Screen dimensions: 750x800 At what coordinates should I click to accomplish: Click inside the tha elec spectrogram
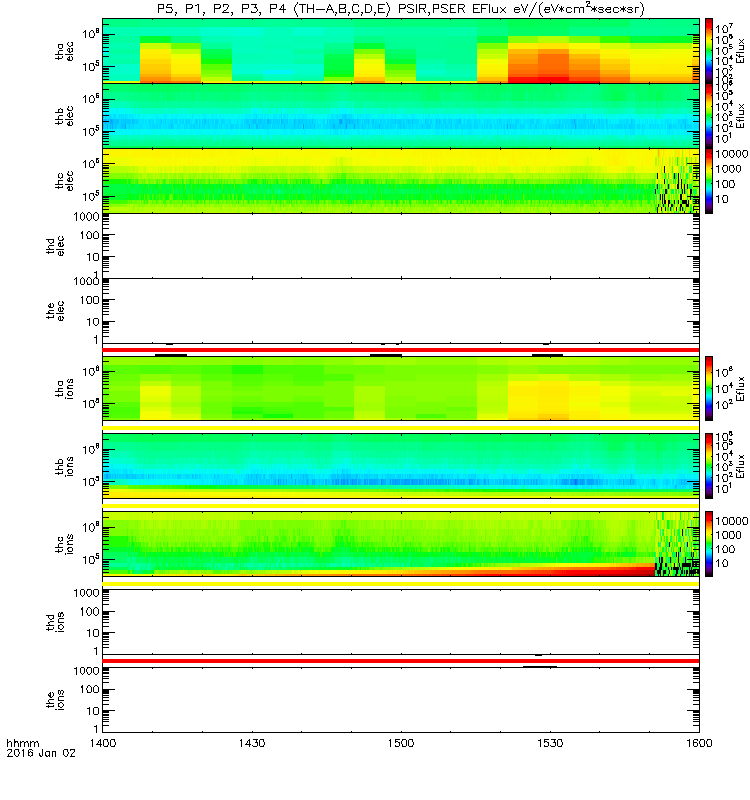pos(401,51)
